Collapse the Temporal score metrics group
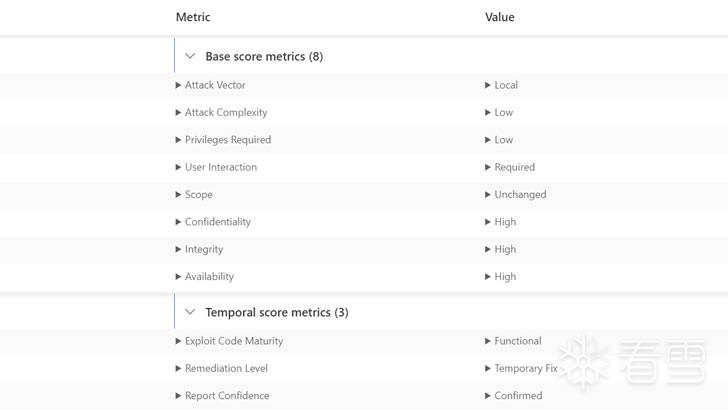Image resolution: width=728 pixels, height=414 pixels. click(x=190, y=312)
